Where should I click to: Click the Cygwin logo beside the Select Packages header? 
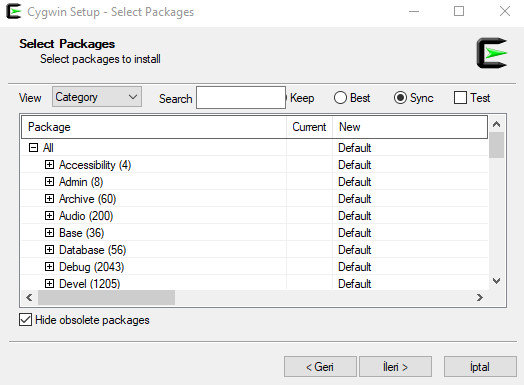[x=492, y=53]
